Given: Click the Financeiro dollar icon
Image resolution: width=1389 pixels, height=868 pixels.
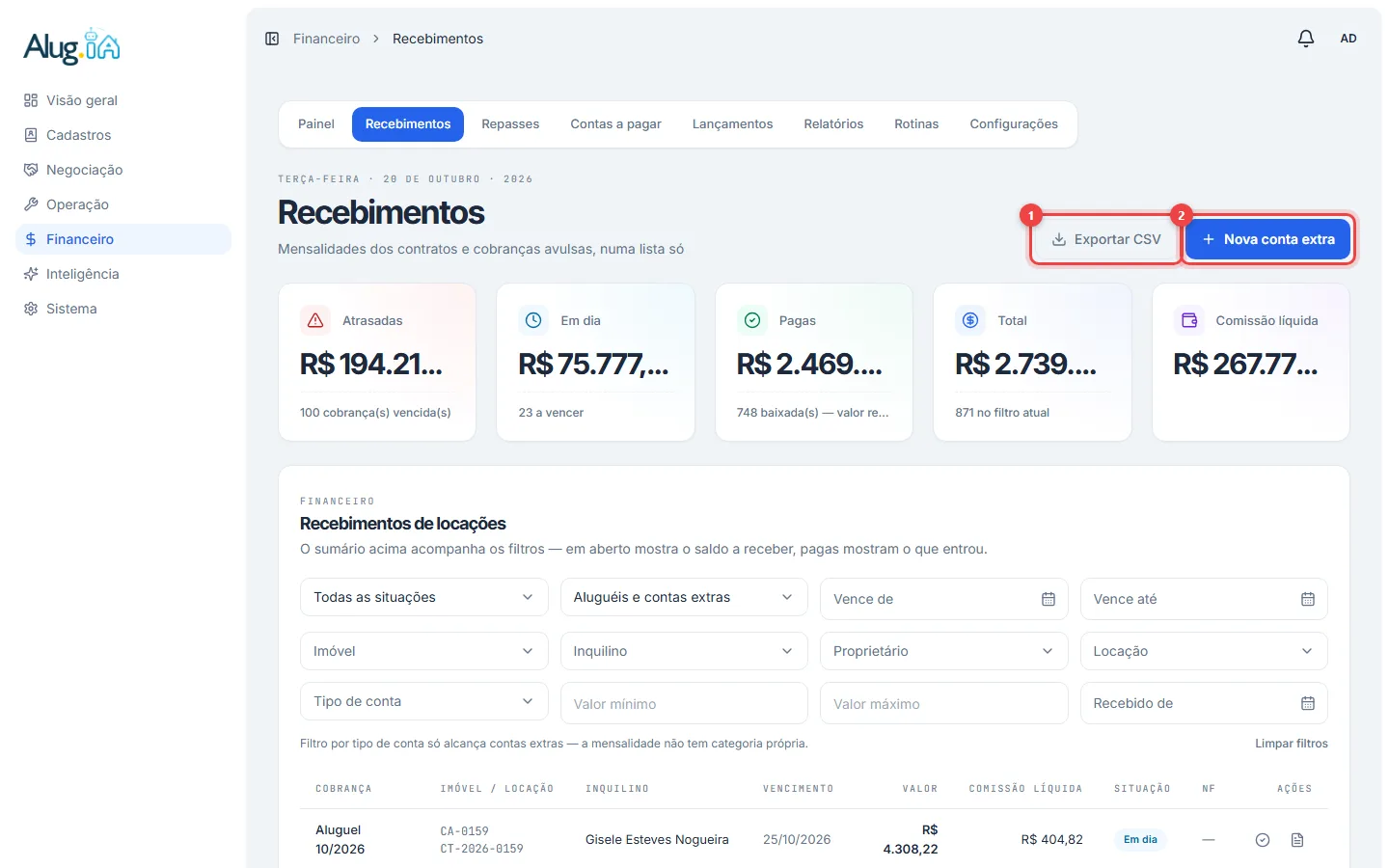Looking at the screenshot, I should (31, 239).
